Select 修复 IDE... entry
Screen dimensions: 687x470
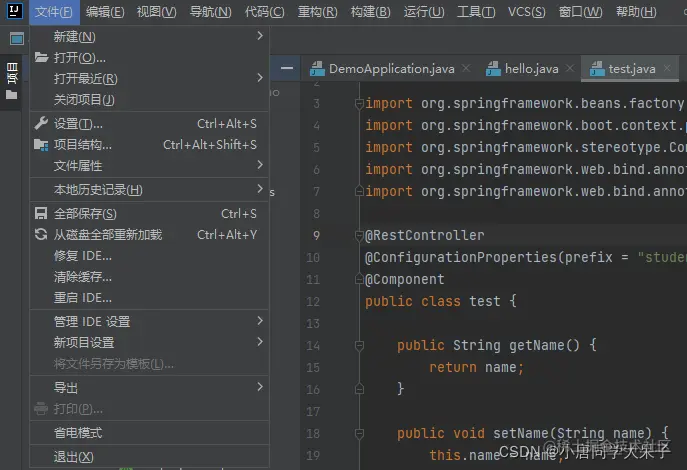(149, 256)
